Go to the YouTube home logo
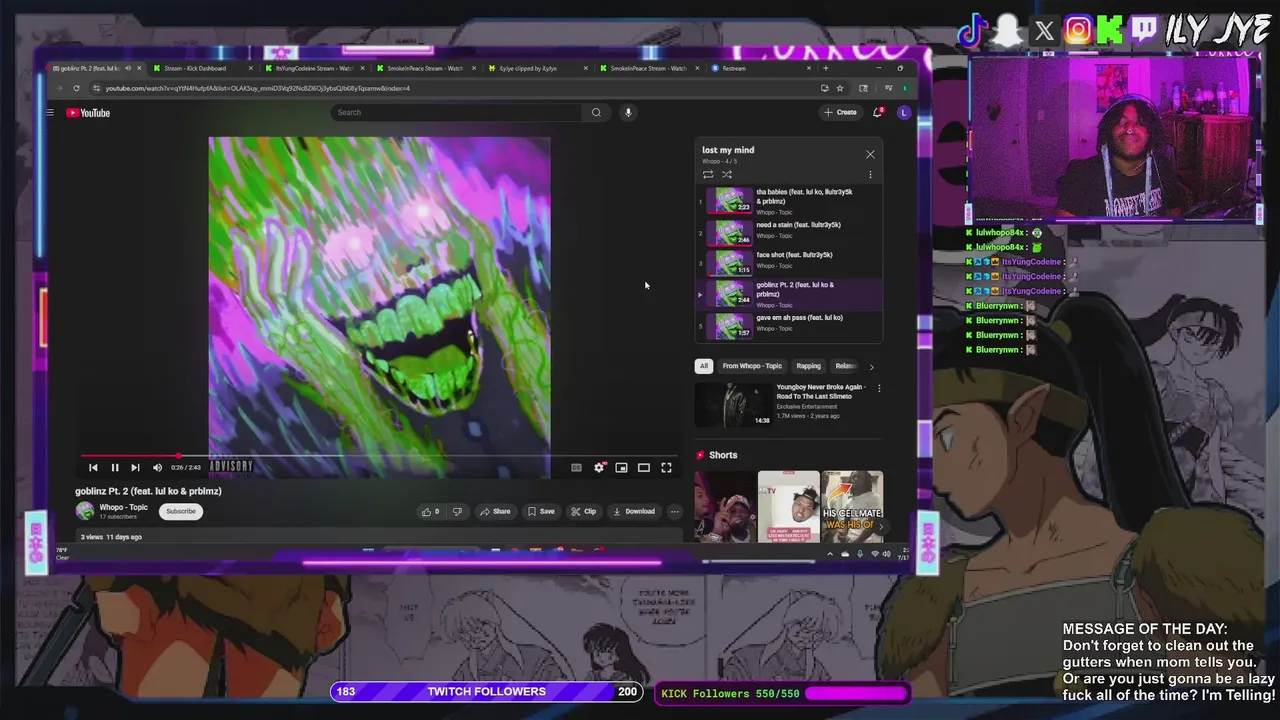The width and height of the screenshot is (1280, 720). point(88,113)
